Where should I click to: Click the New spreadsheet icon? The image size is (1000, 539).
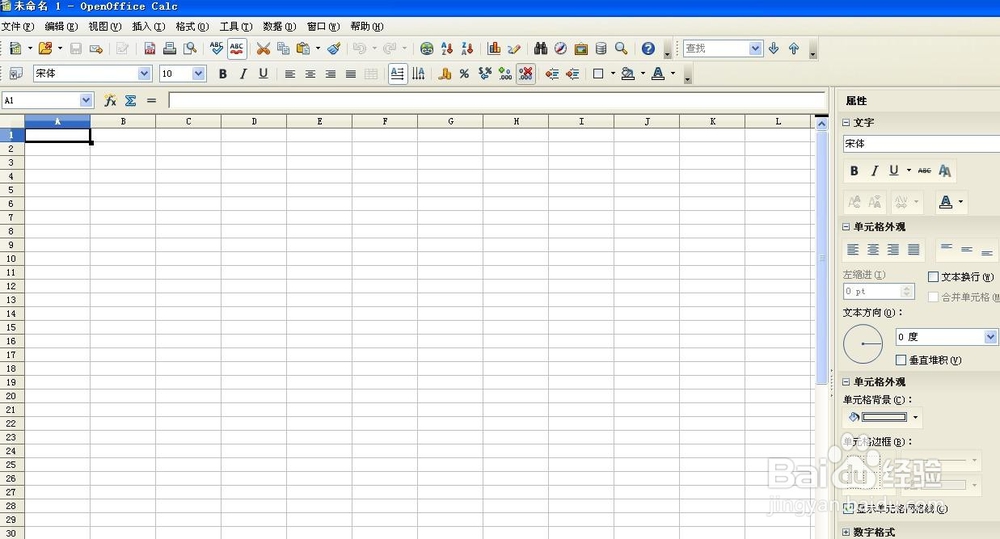tap(15, 48)
